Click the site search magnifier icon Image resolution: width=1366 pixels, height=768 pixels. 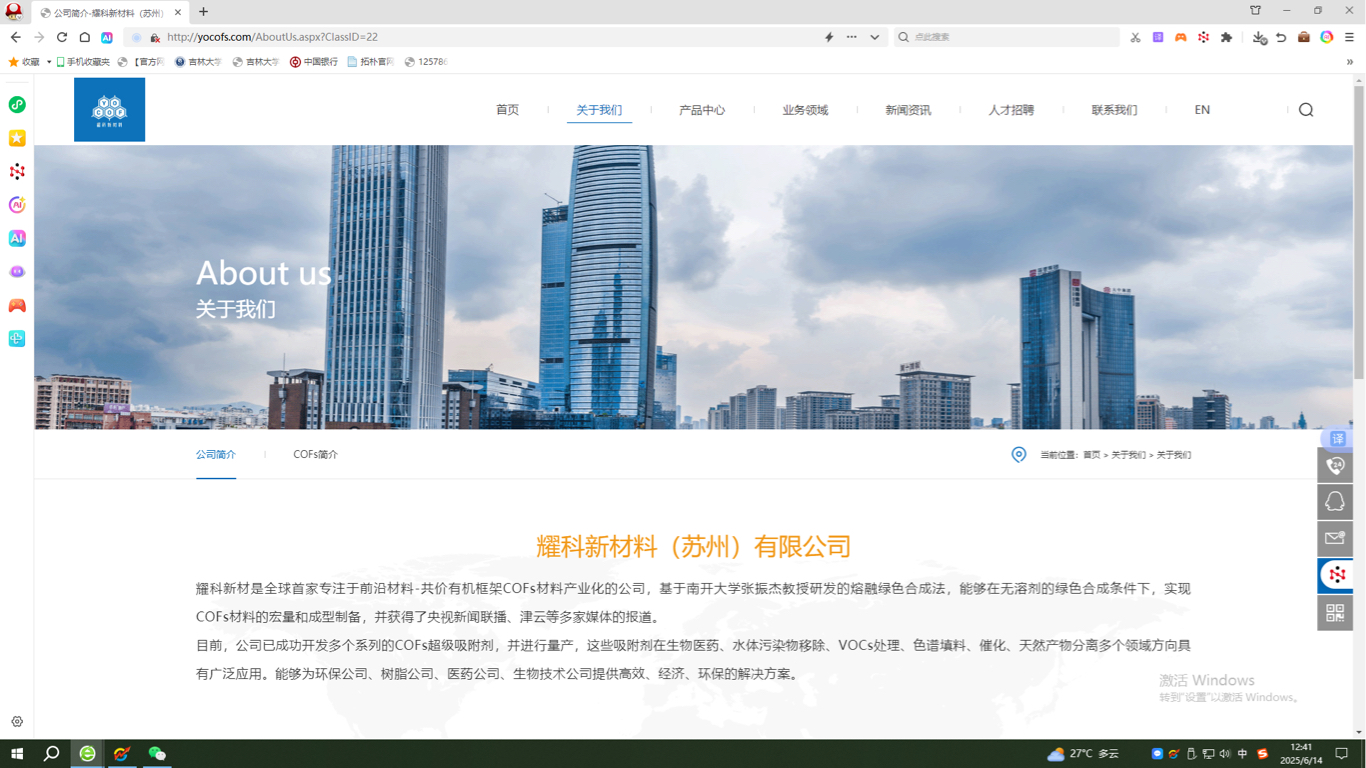pyautogui.click(x=1306, y=110)
